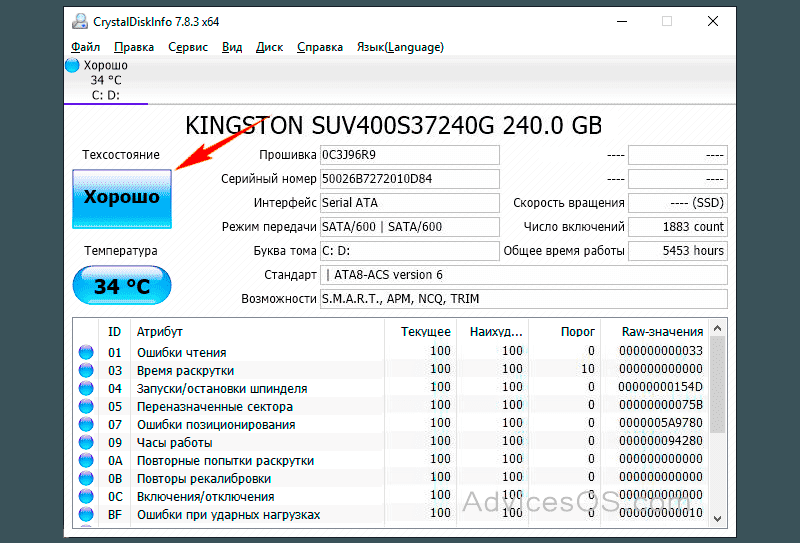Click the Raw-значения column header

[655, 332]
